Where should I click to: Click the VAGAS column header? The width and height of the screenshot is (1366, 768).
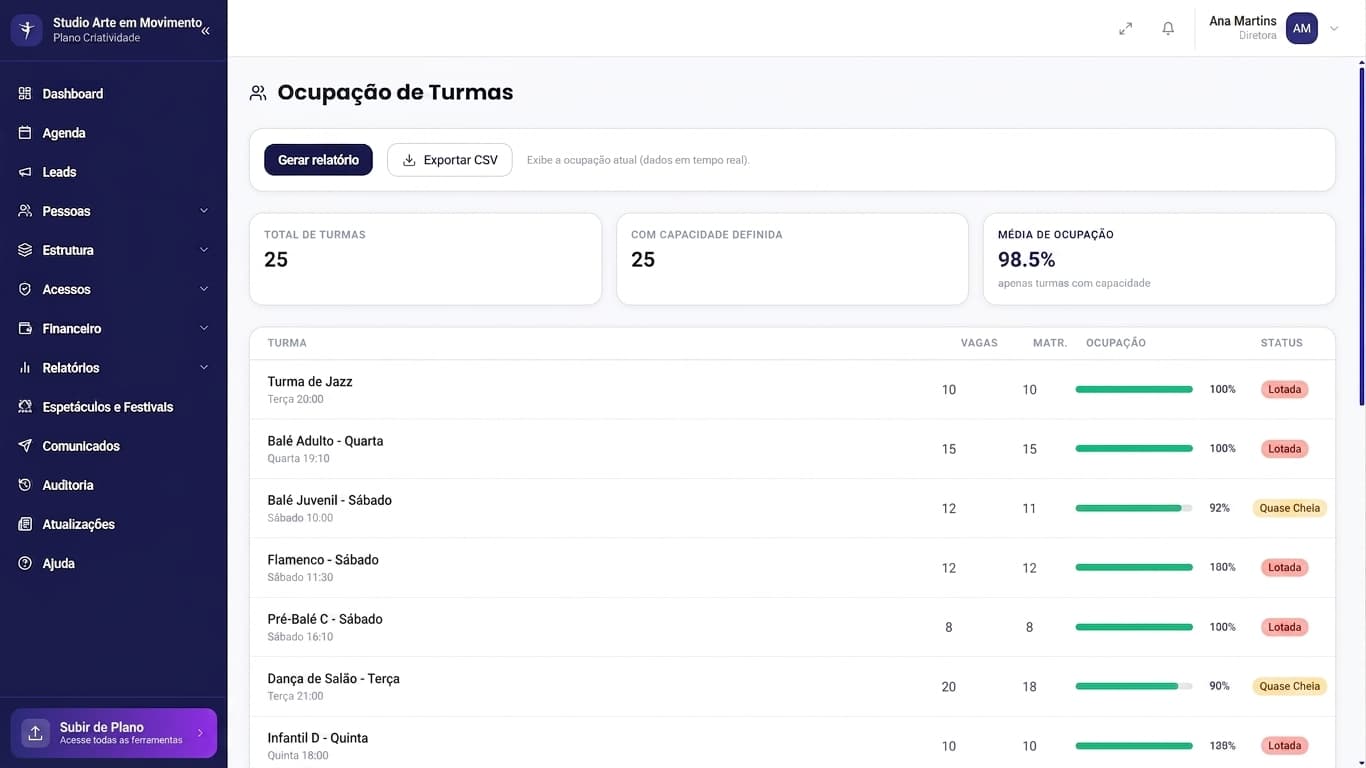[x=979, y=343]
